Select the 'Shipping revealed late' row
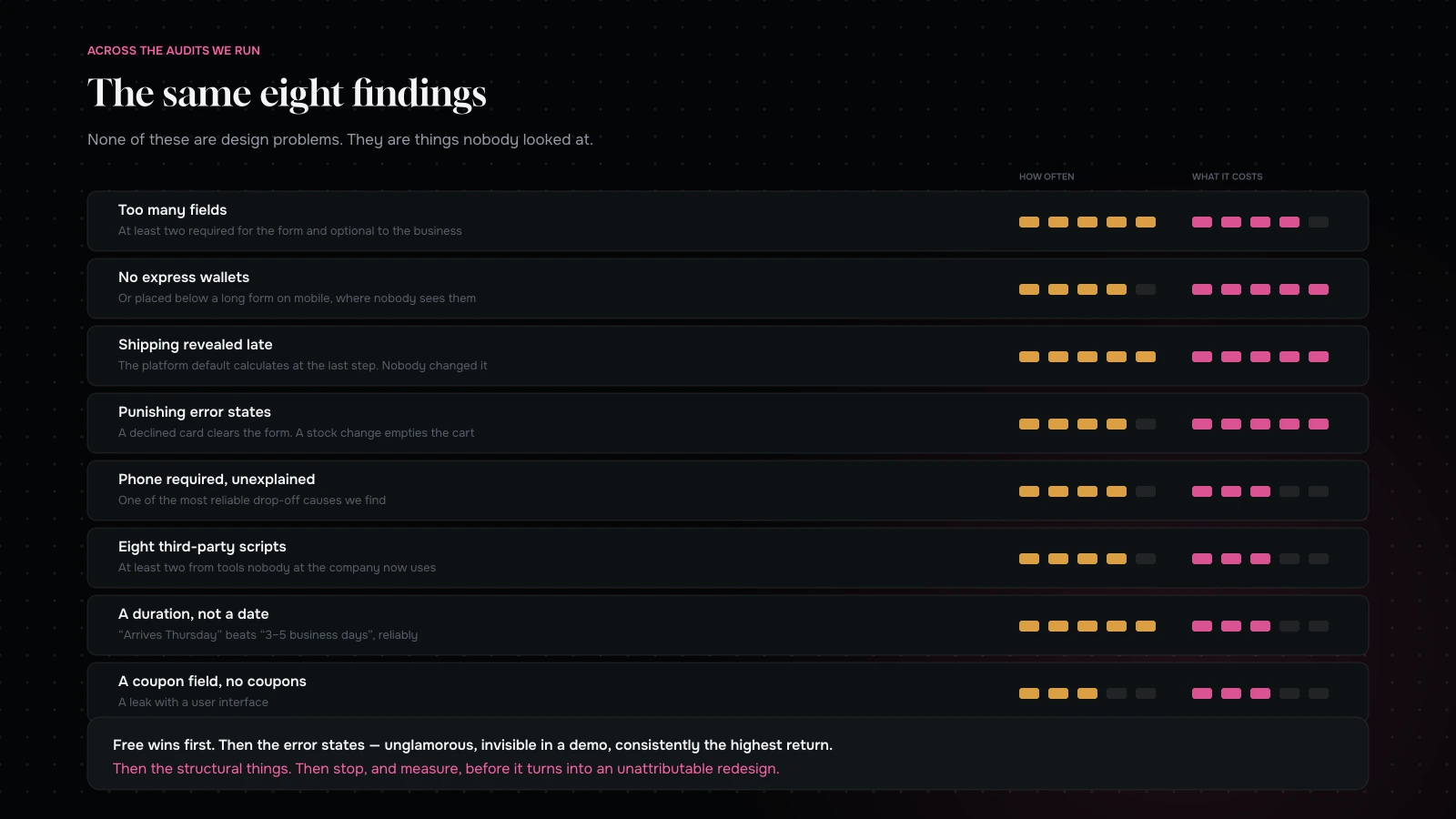 coord(728,356)
